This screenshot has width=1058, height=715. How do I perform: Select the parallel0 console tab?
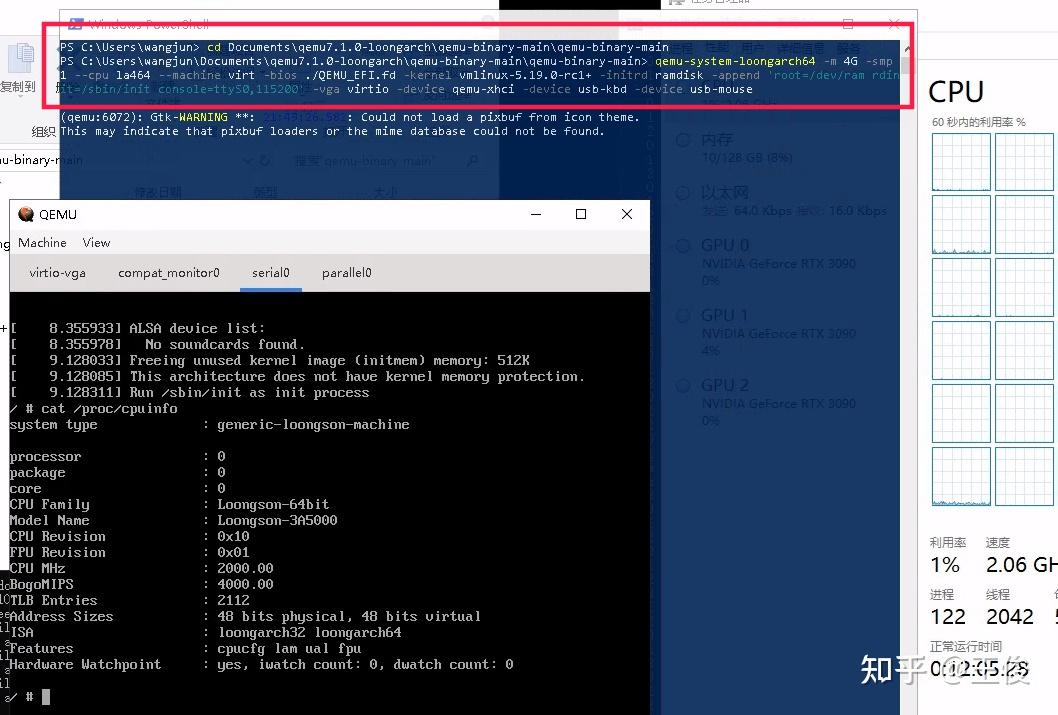pyautogui.click(x=346, y=272)
